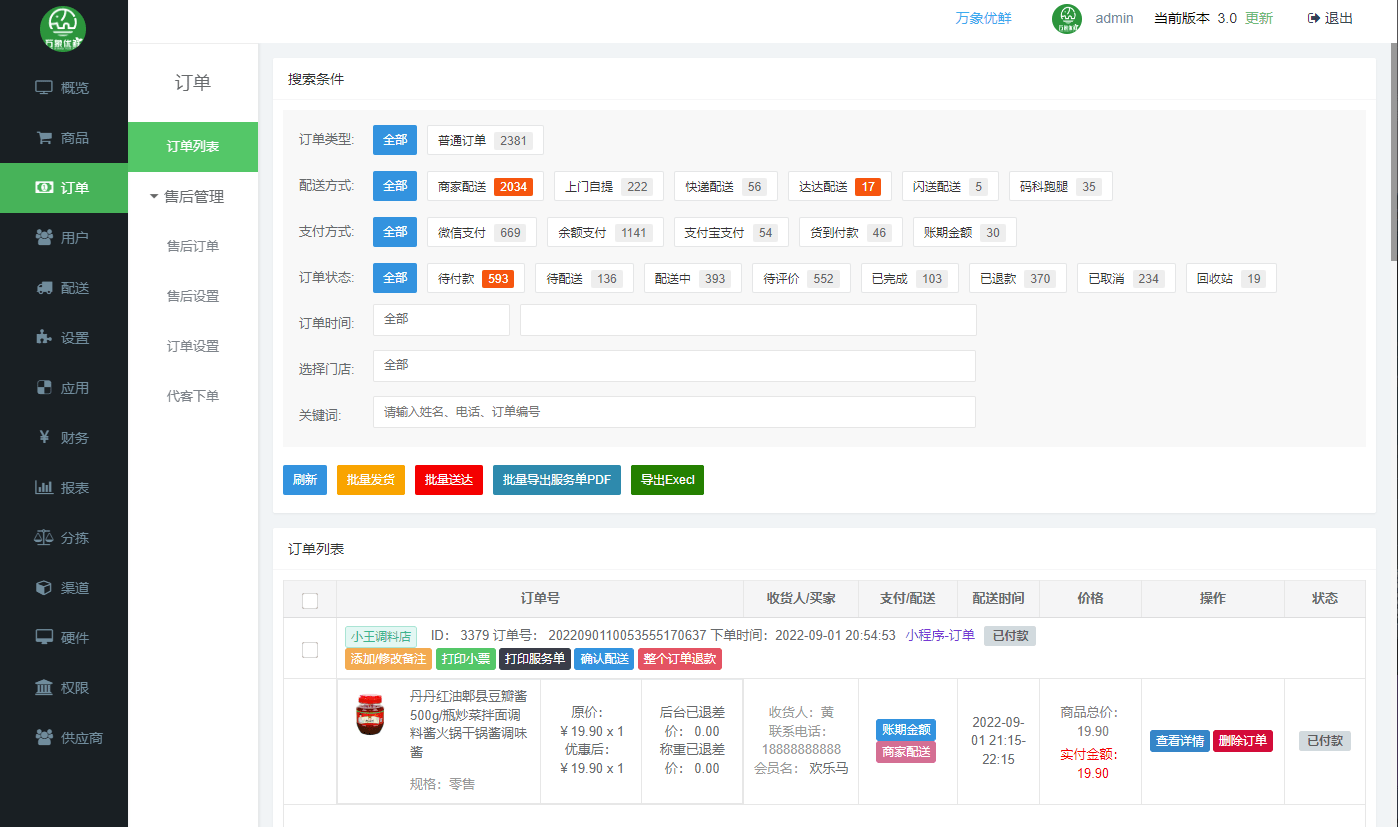This screenshot has height=827, width=1398.
Task: Check the box for order 3379
Action: click(310, 650)
